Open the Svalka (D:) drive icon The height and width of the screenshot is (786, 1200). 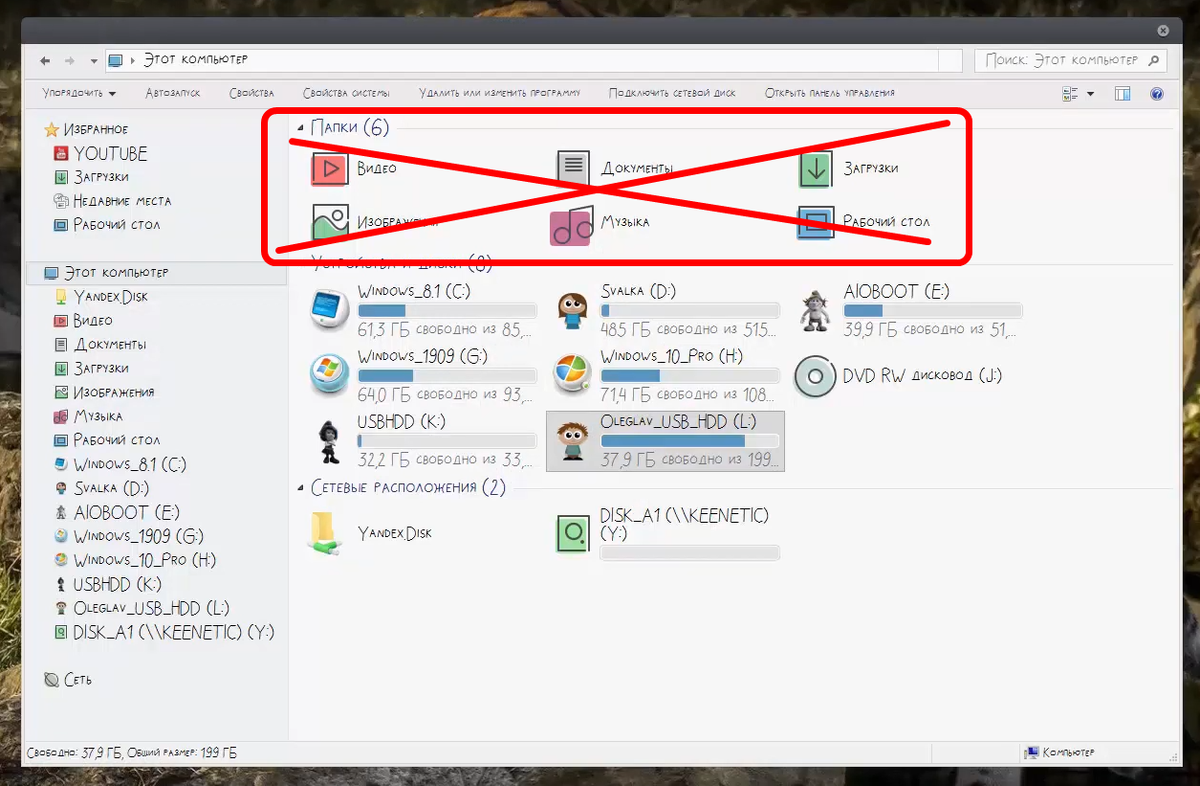tap(571, 310)
